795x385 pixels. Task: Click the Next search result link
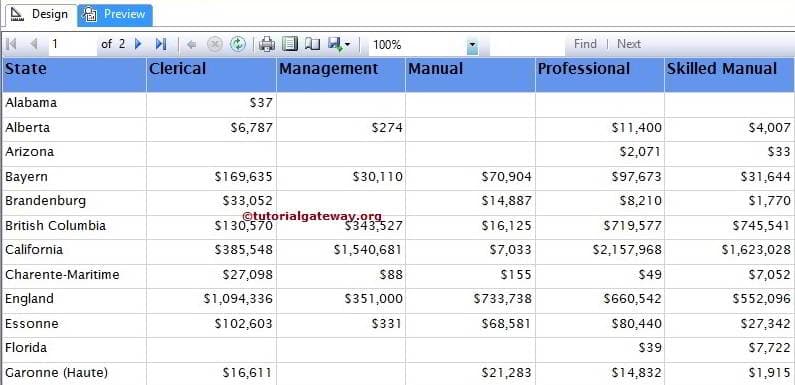click(629, 44)
